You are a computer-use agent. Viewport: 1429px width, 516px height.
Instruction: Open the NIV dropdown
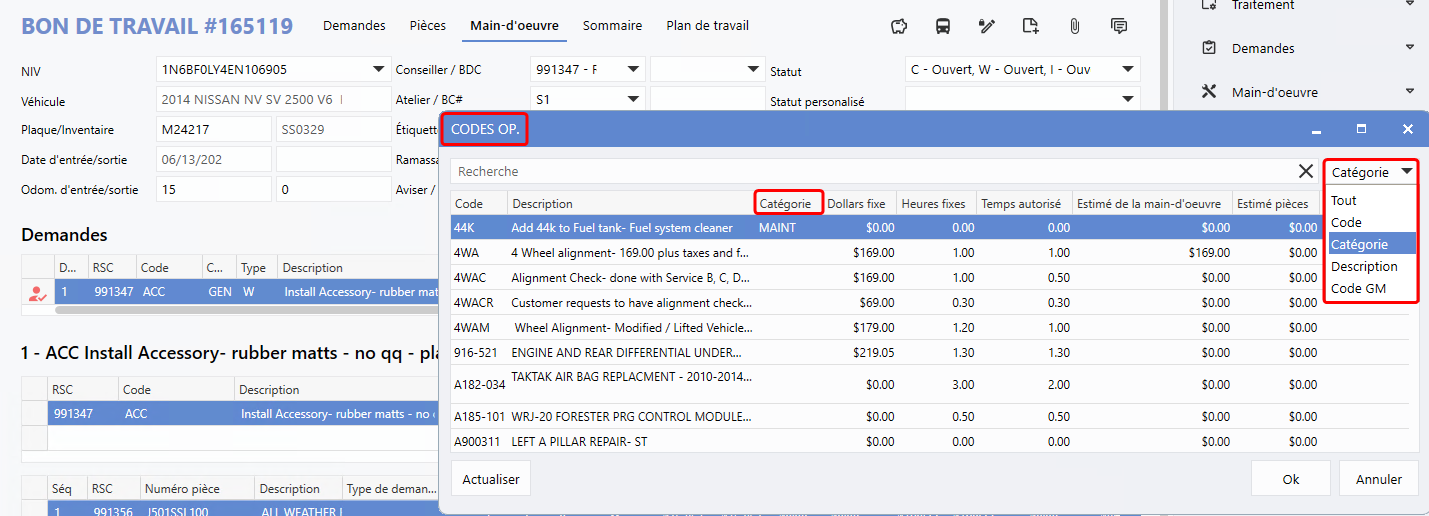click(x=378, y=69)
